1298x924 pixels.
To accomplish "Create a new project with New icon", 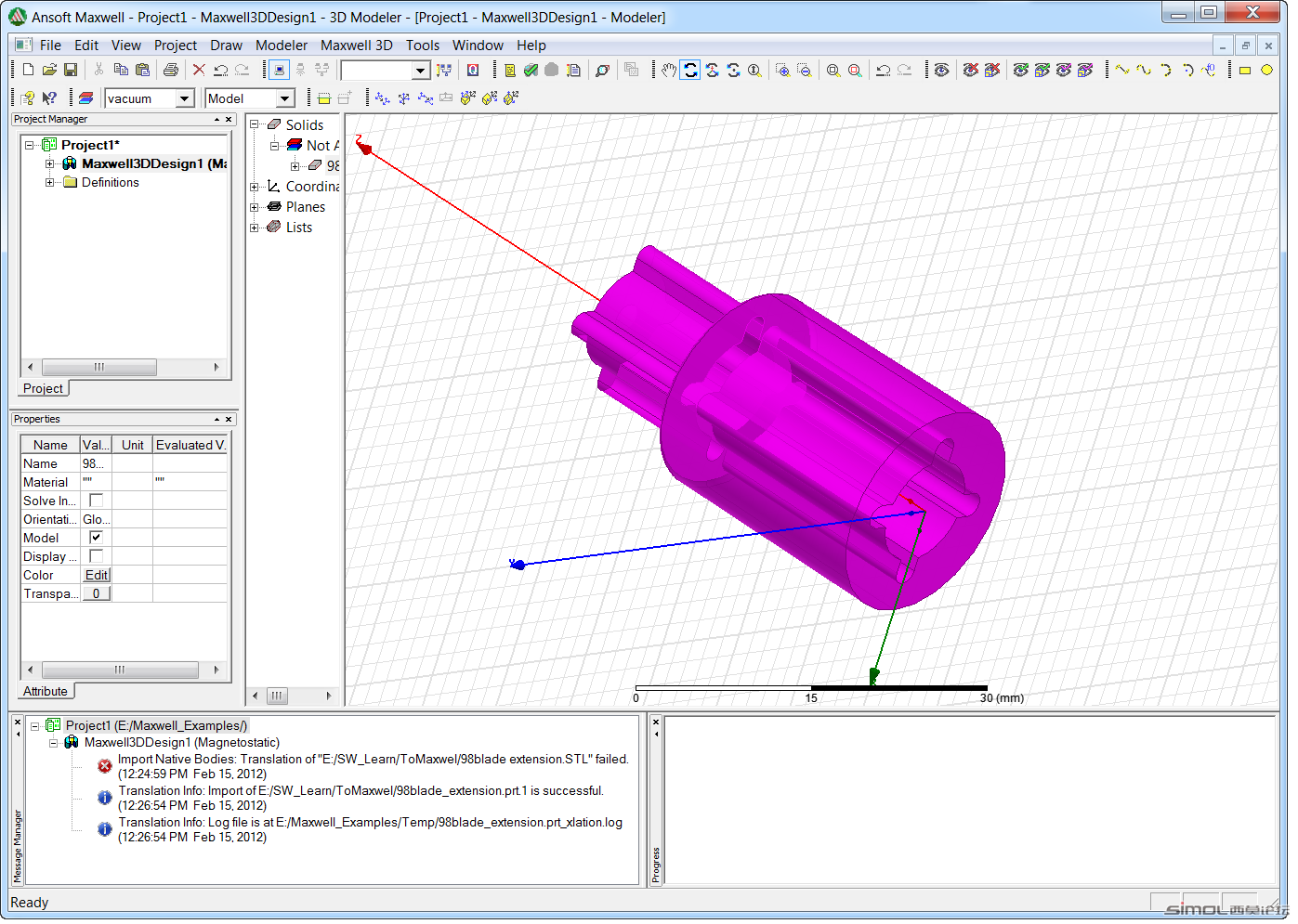I will click(28, 70).
